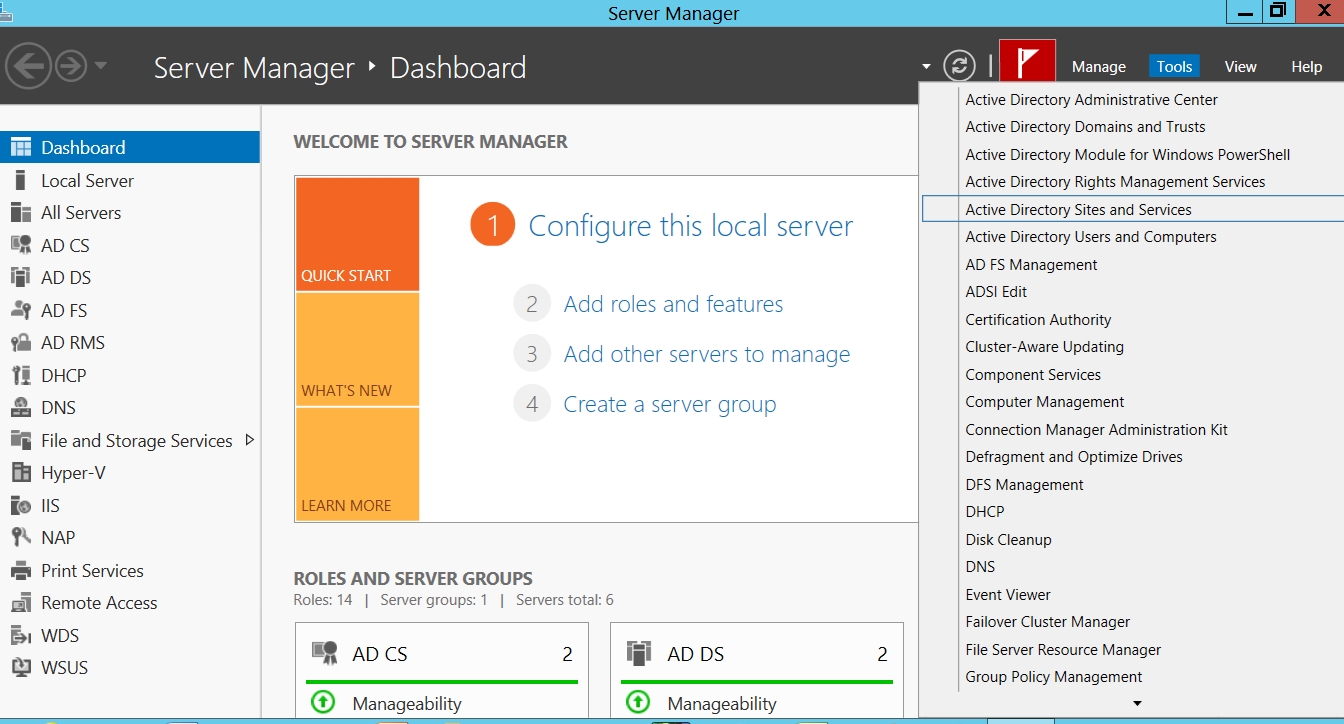The image size is (1344, 724).
Task: Click the WDS sidebar icon
Action: [21, 636]
